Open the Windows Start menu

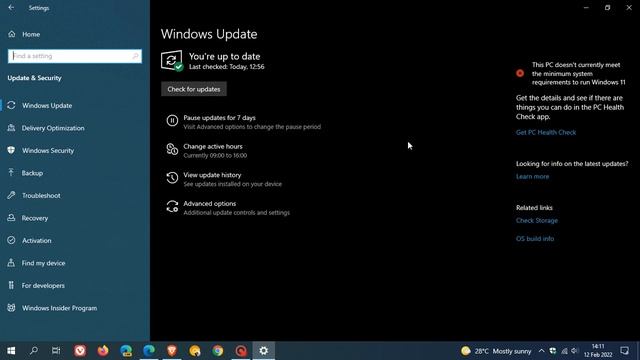click(x=11, y=351)
